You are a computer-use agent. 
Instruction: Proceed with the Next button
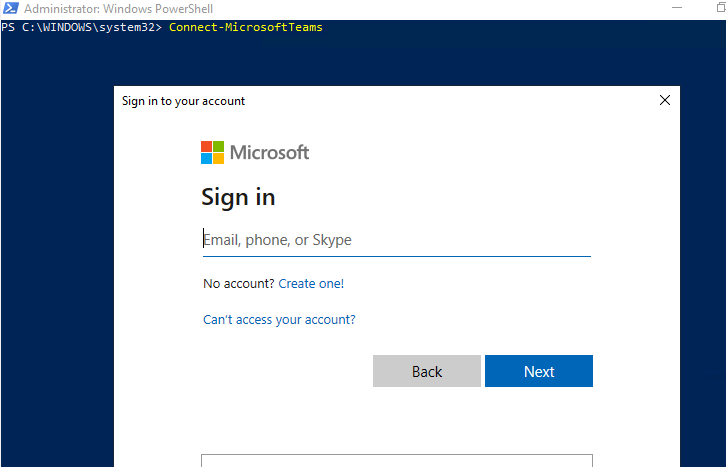[x=539, y=371]
